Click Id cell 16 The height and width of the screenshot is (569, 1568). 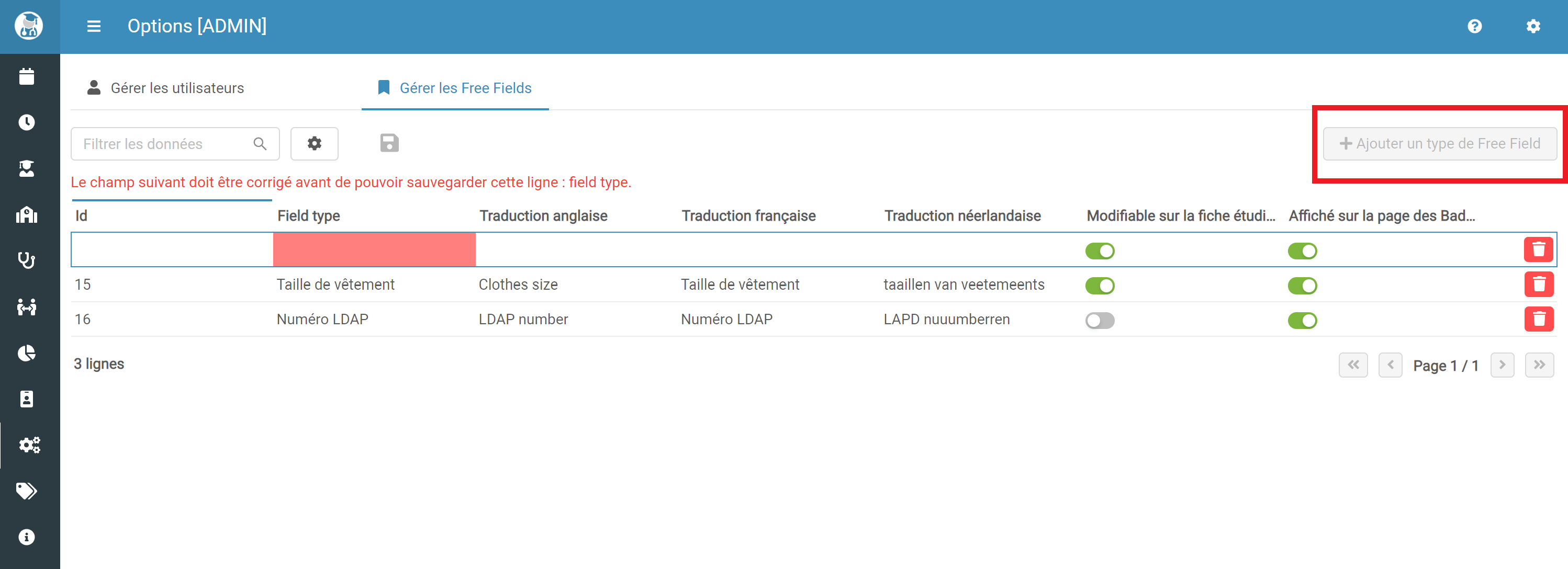(172, 319)
